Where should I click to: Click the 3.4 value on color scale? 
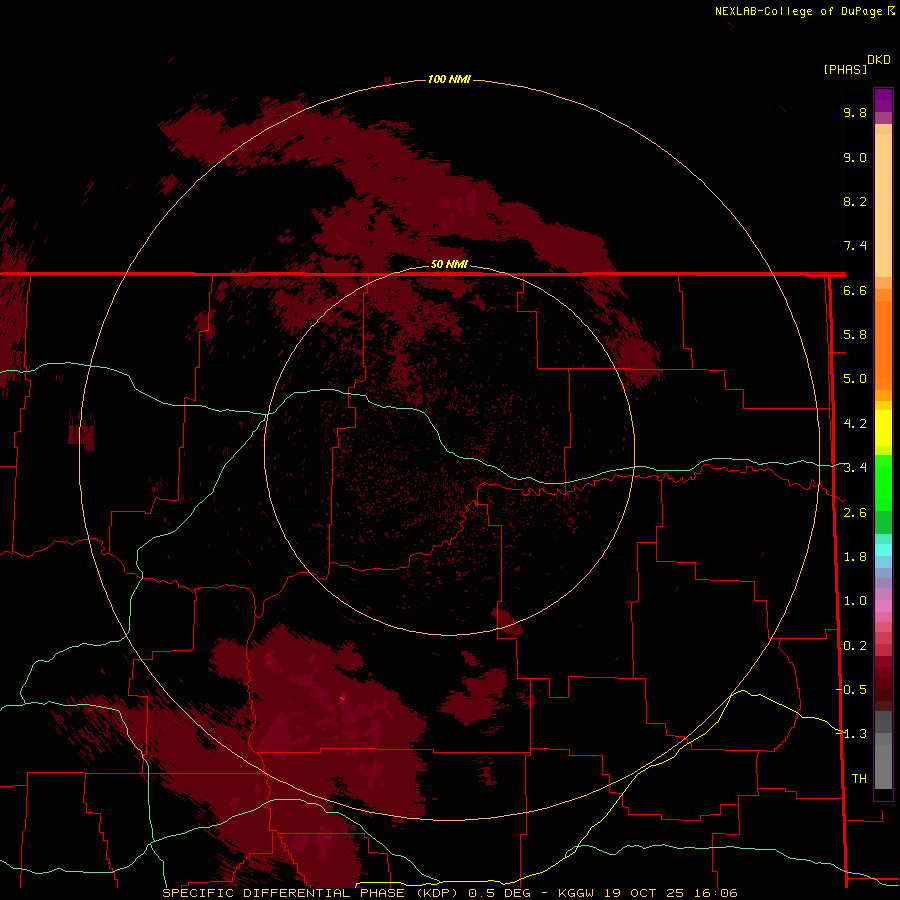(855, 468)
